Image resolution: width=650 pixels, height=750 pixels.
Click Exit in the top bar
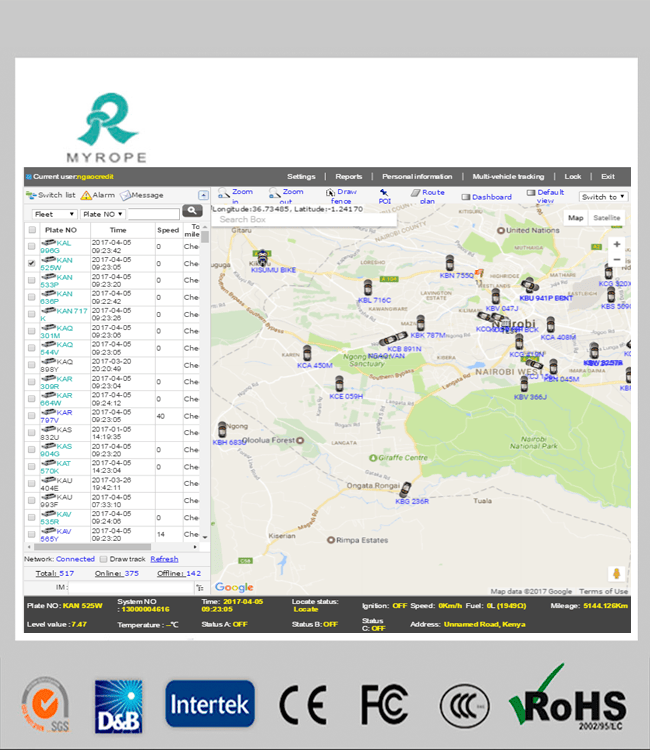607,176
